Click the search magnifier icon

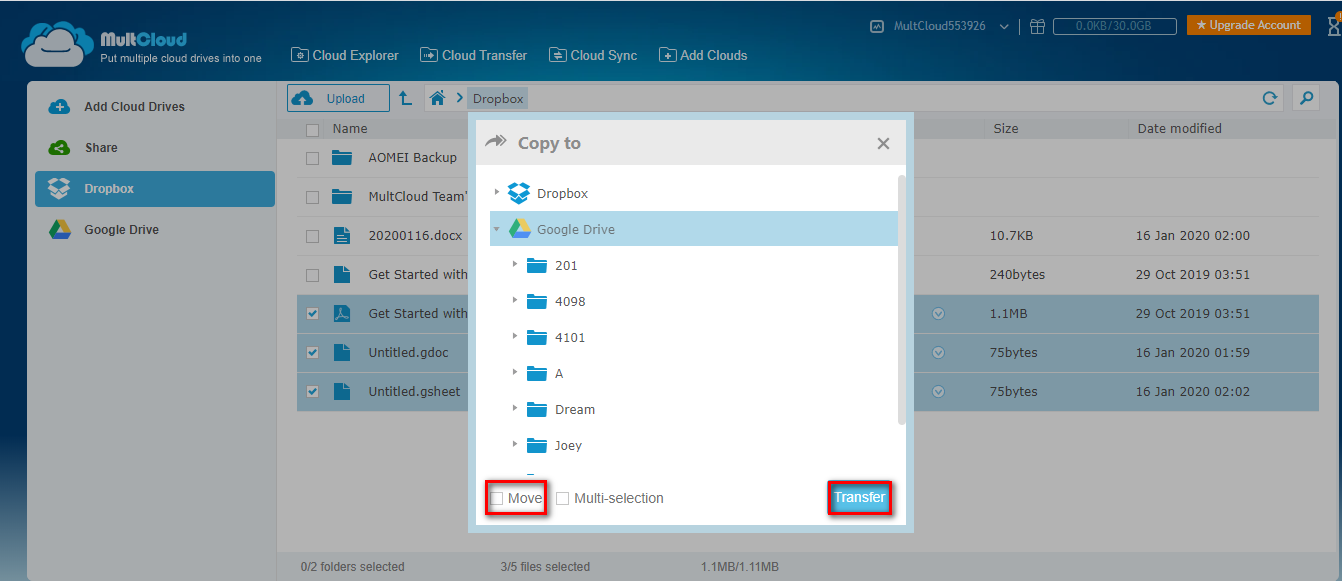tap(1306, 98)
